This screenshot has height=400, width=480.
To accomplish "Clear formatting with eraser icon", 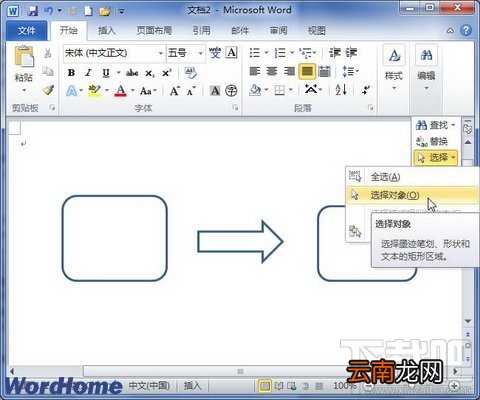I will point(190,73).
